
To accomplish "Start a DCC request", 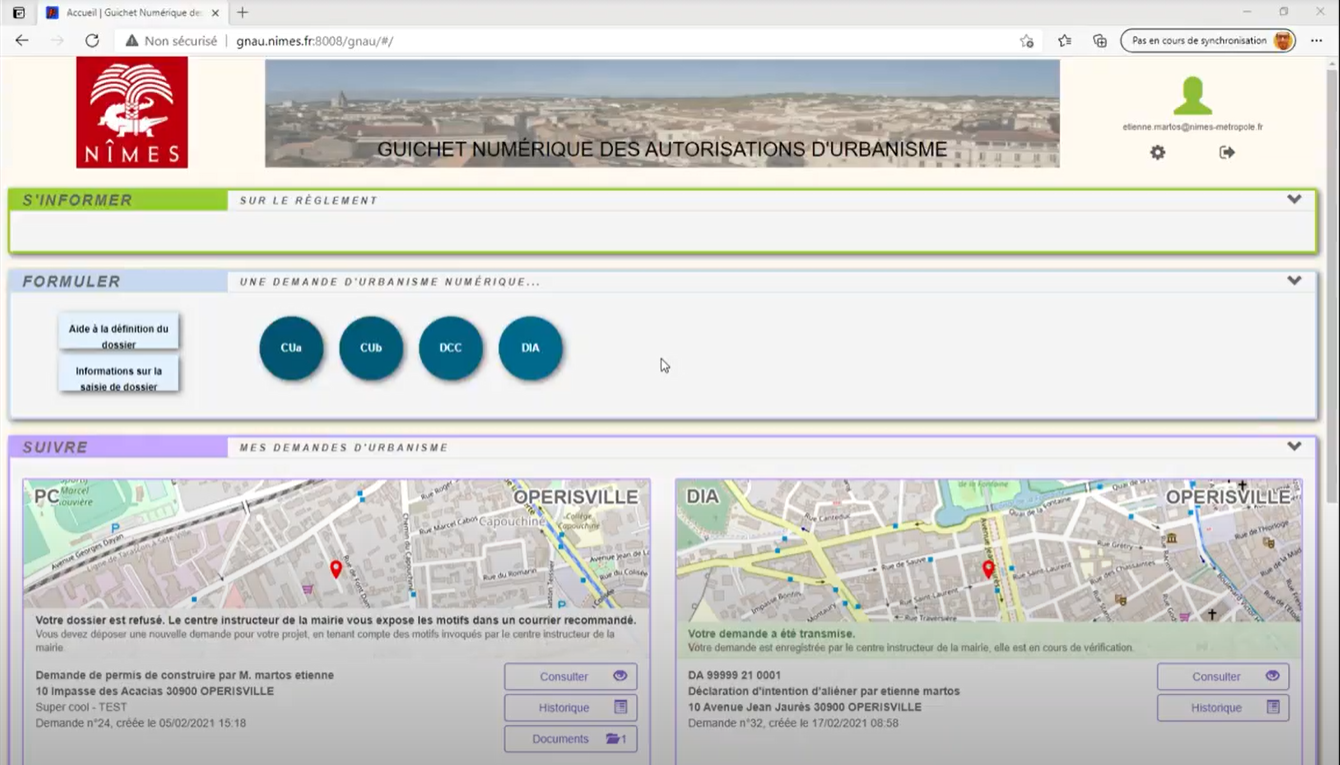I will [451, 348].
